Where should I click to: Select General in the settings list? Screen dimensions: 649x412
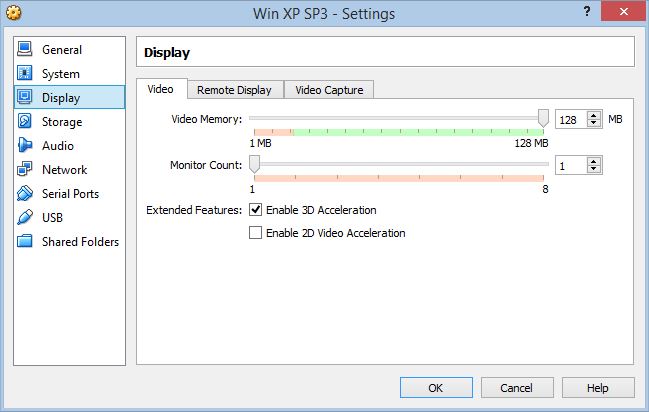click(x=62, y=50)
